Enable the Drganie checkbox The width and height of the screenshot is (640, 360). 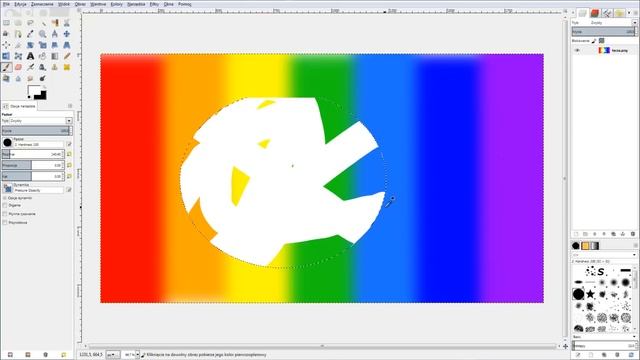point(5,205)
